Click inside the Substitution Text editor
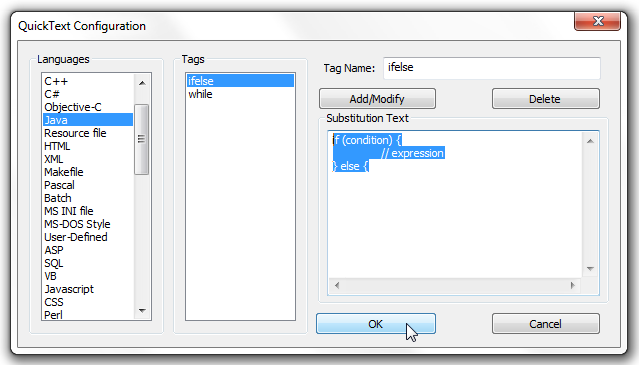The width and height of the screenshot is (639, 365). click(456, 205)
